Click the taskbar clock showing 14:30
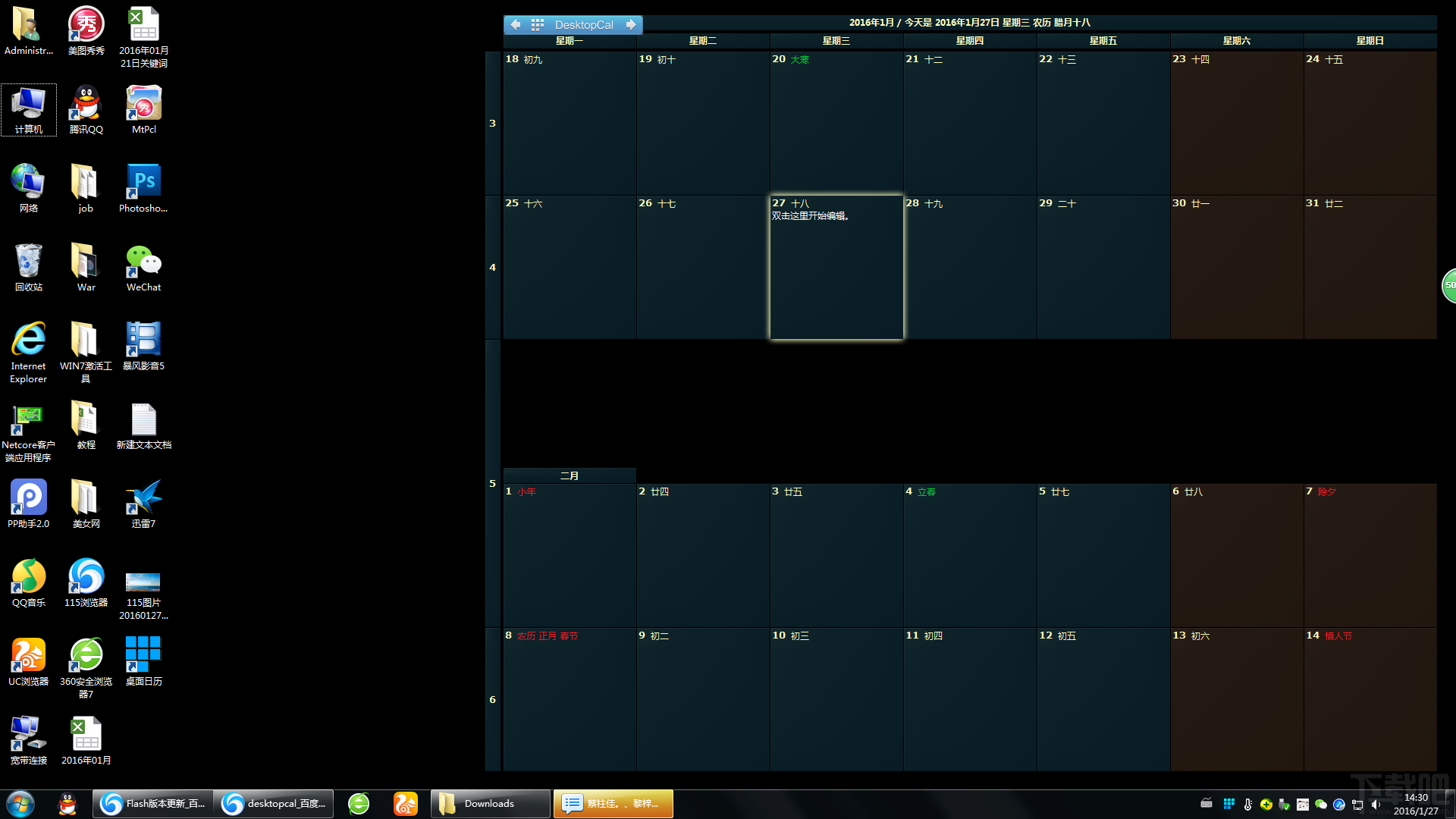The image size is (1456, 819). 1415,804
